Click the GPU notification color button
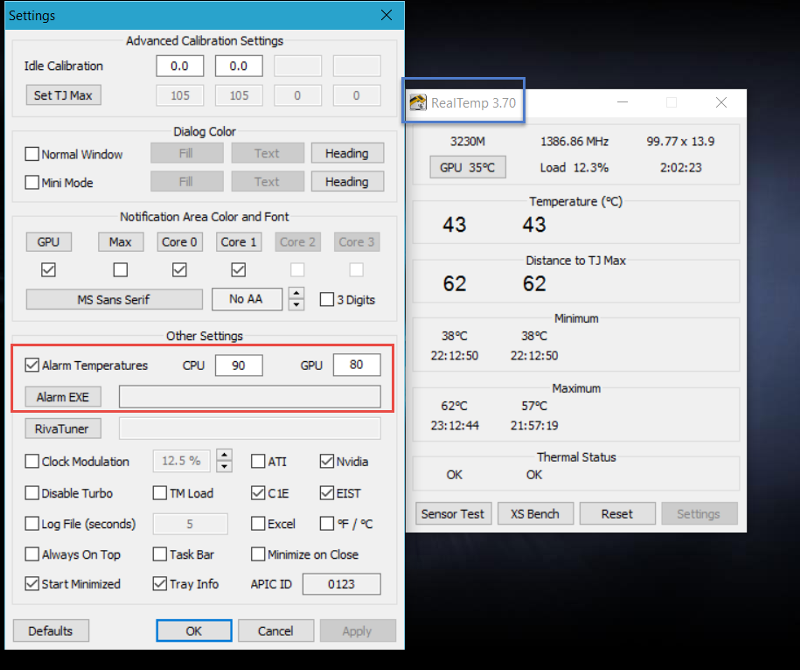800x670 pixels. (x=48, y=242)
